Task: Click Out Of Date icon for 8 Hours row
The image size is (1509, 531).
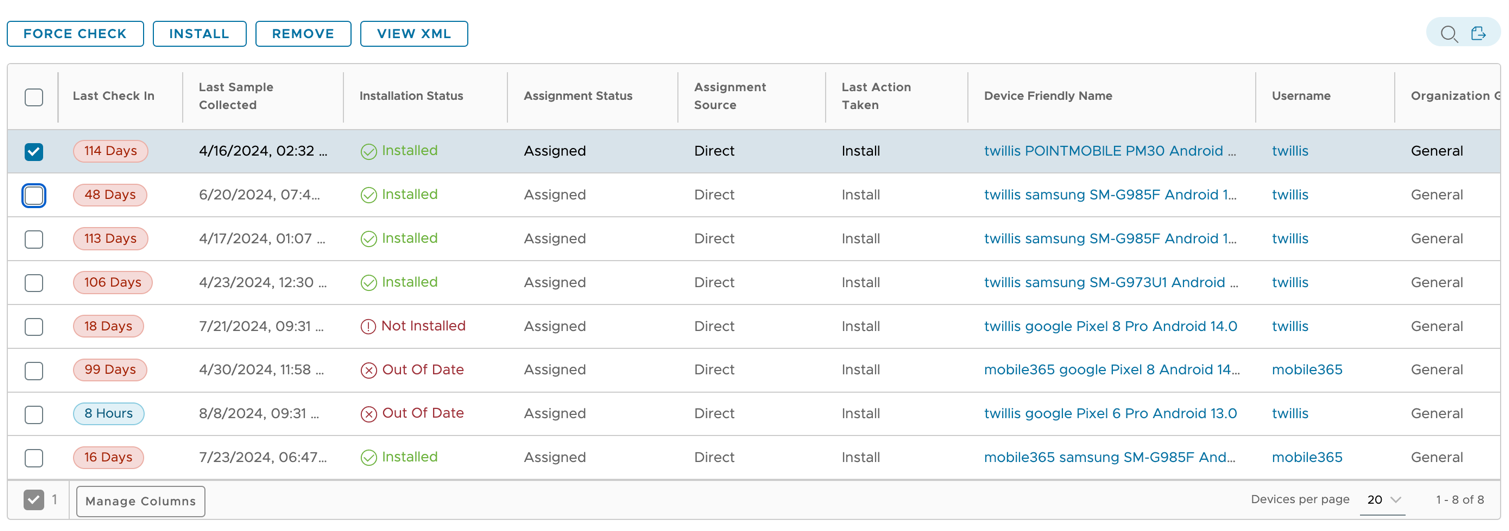Action: 368,414
